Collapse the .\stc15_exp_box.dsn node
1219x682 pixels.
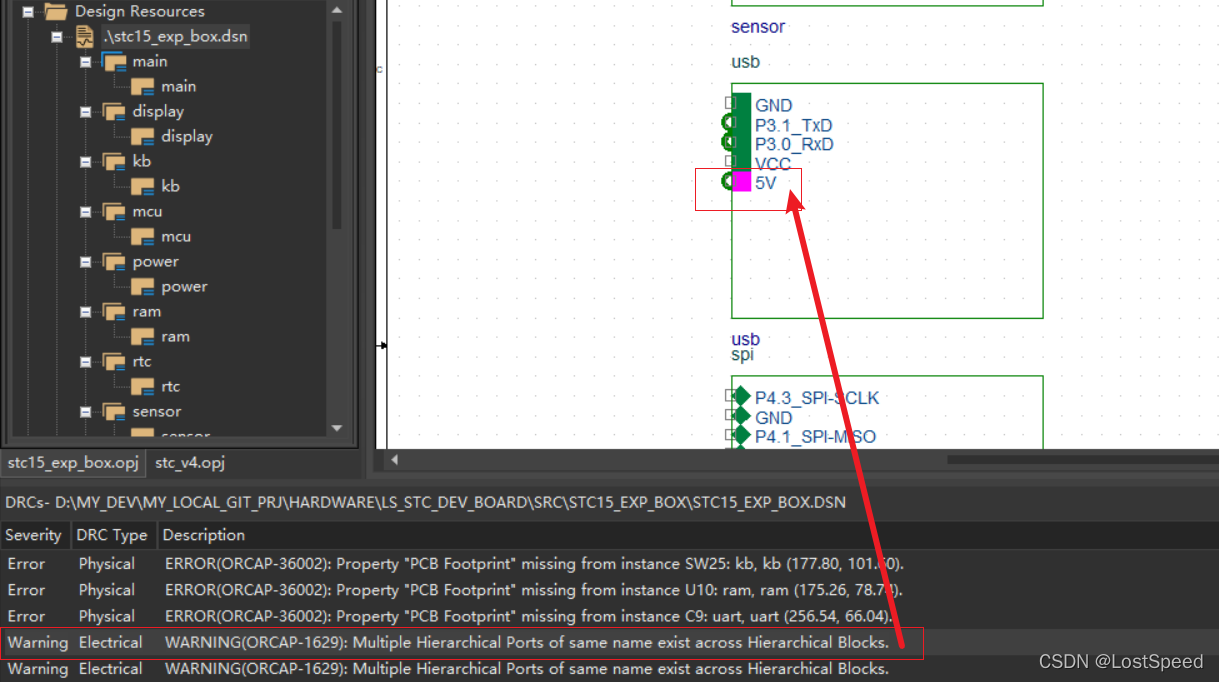57,37
